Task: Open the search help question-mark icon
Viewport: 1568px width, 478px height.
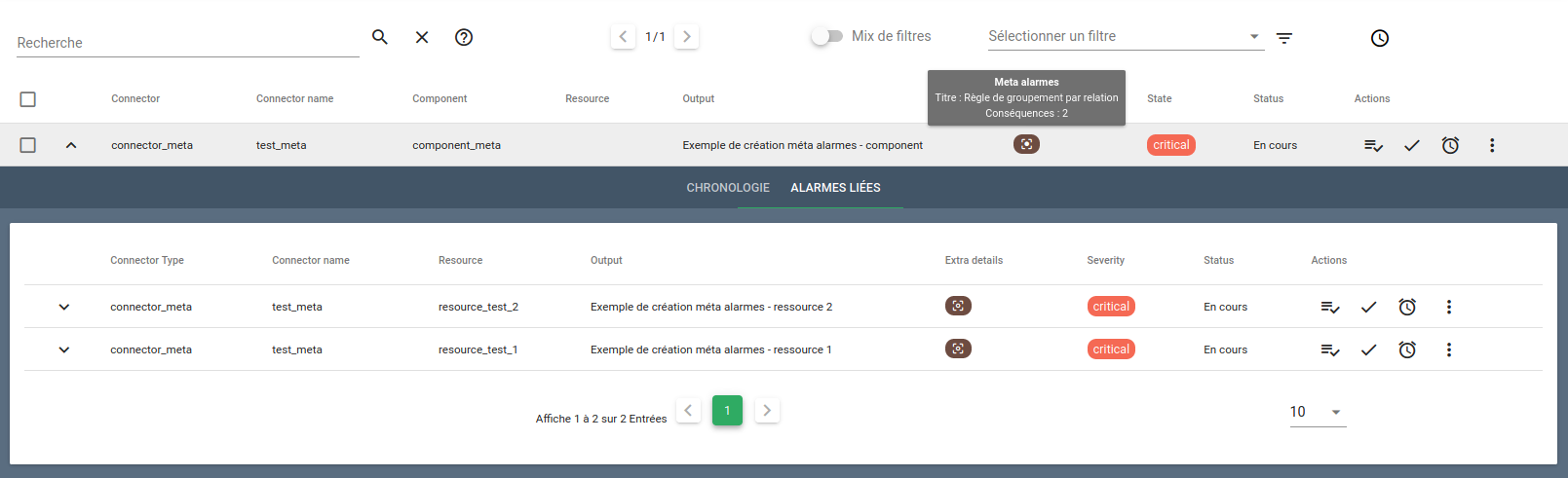Action: tap(464, 37)
